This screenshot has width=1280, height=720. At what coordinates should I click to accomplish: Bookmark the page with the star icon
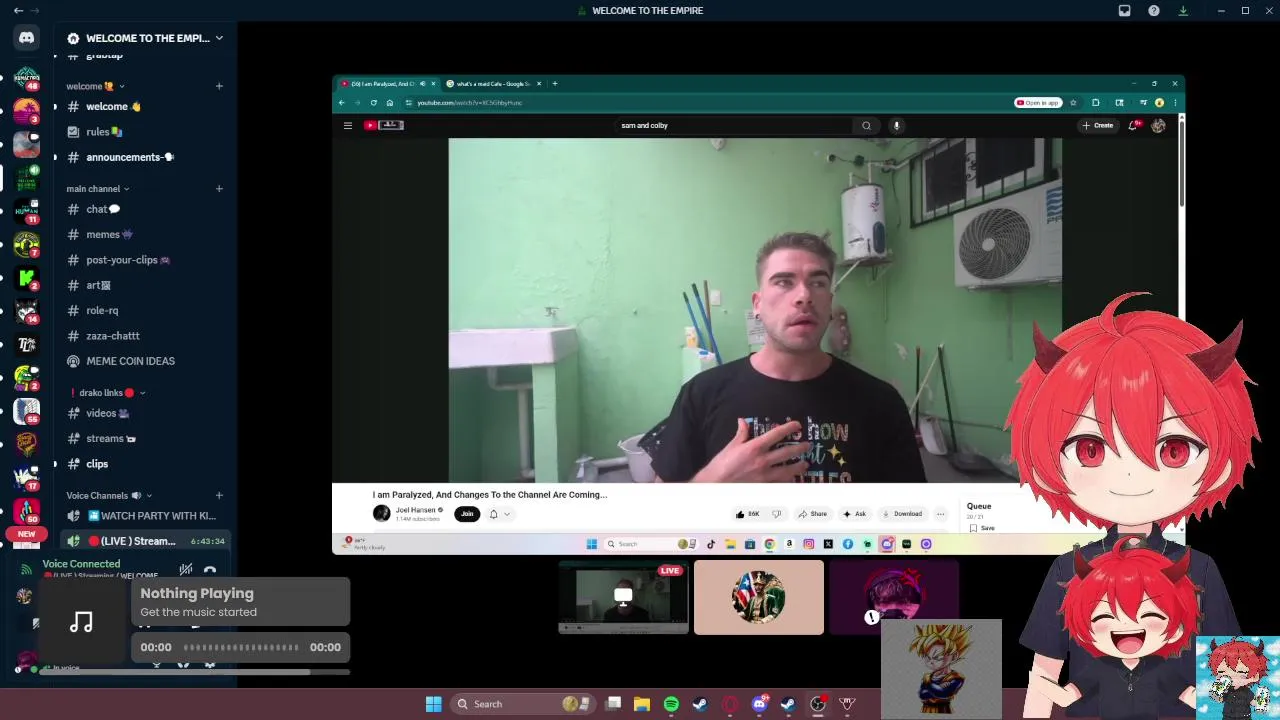pos(1073,103)
